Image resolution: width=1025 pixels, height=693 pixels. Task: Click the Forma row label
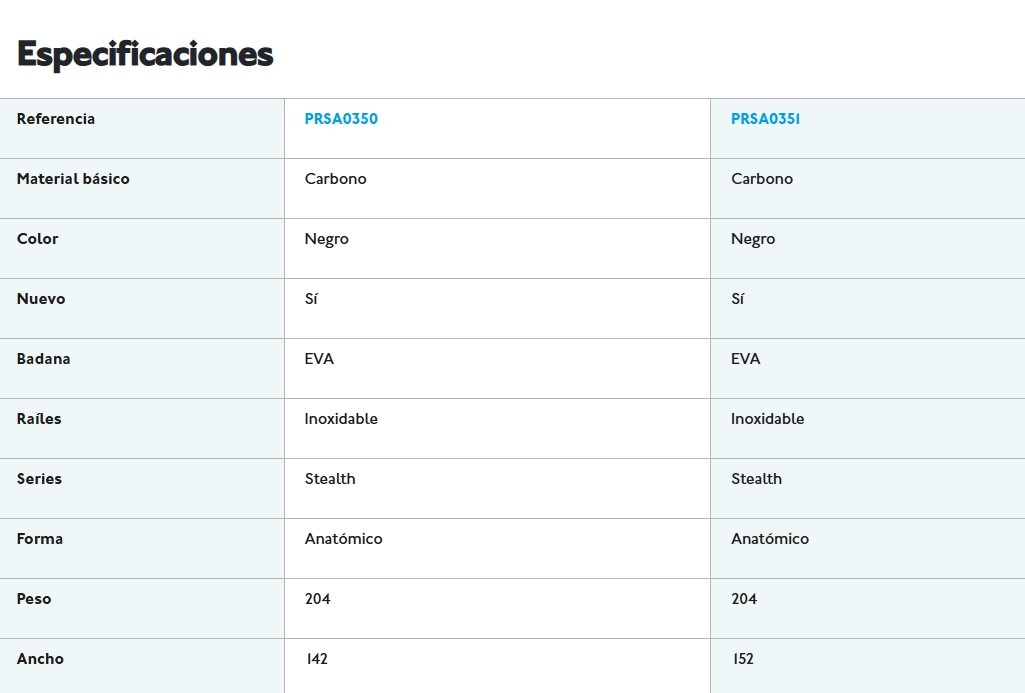click(40, 539)
